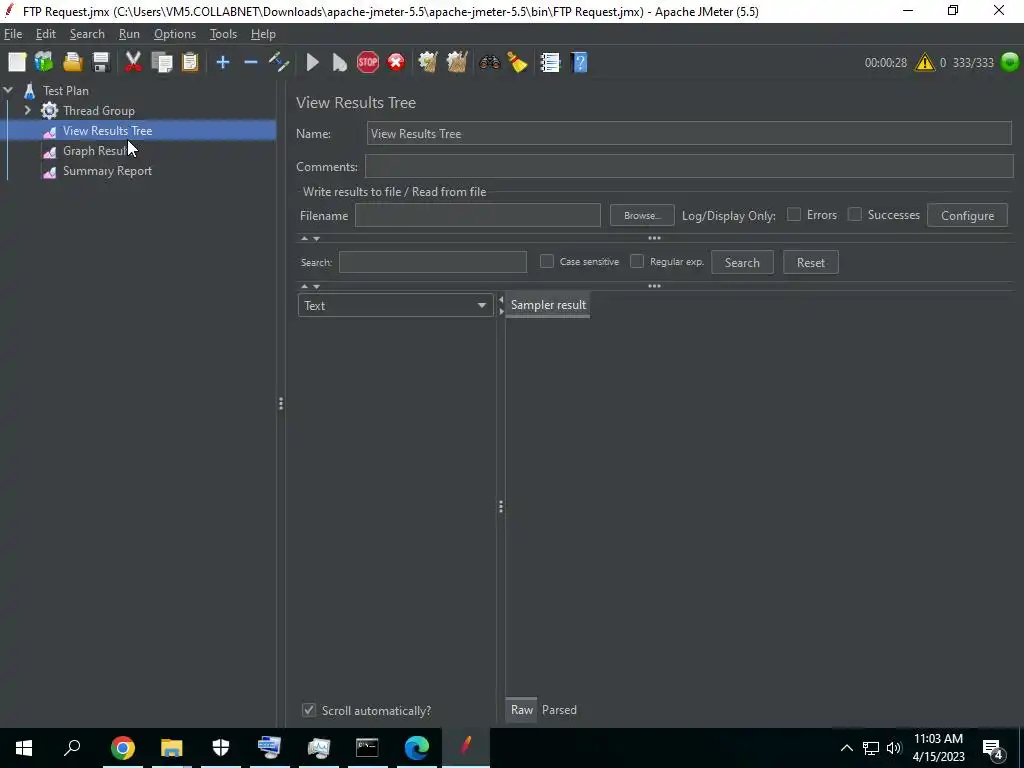Uncheck Scroll automatically checkbox
The height and width of the screenshot is (768, 1024).
[309, 710]
